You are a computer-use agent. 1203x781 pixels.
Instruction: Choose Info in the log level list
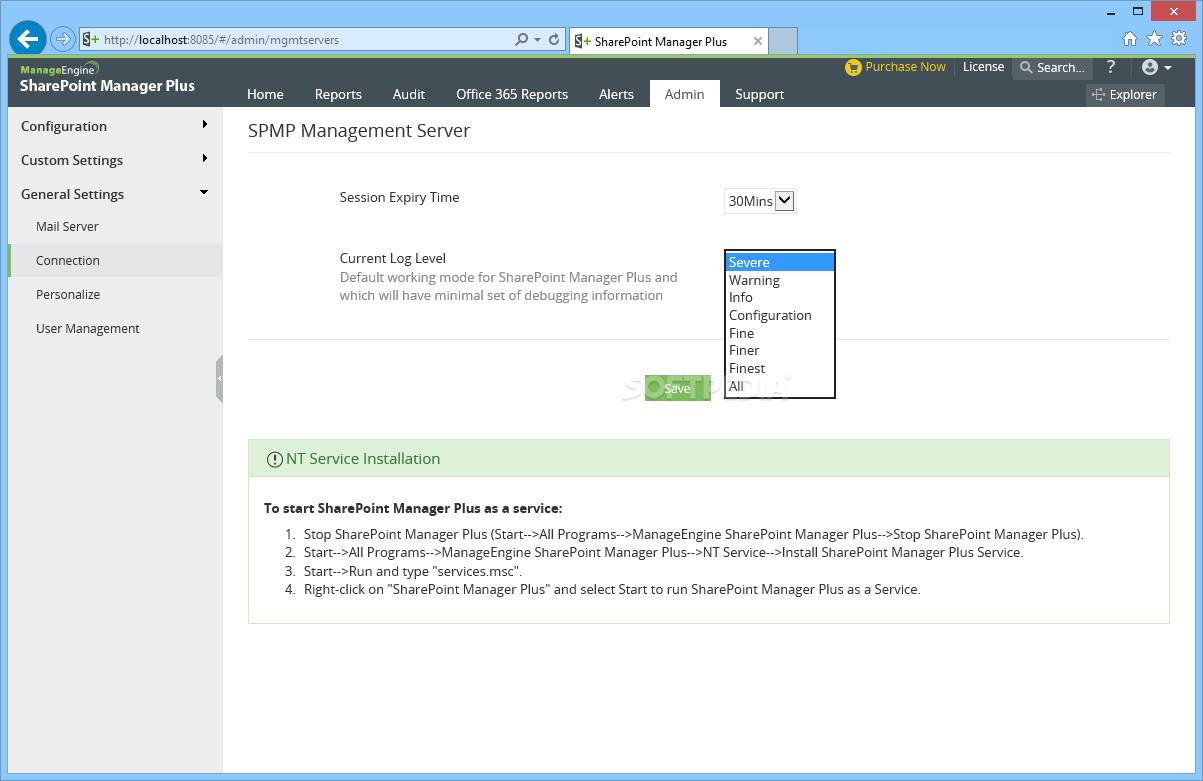pyautogui.click(x=780, y=297)
